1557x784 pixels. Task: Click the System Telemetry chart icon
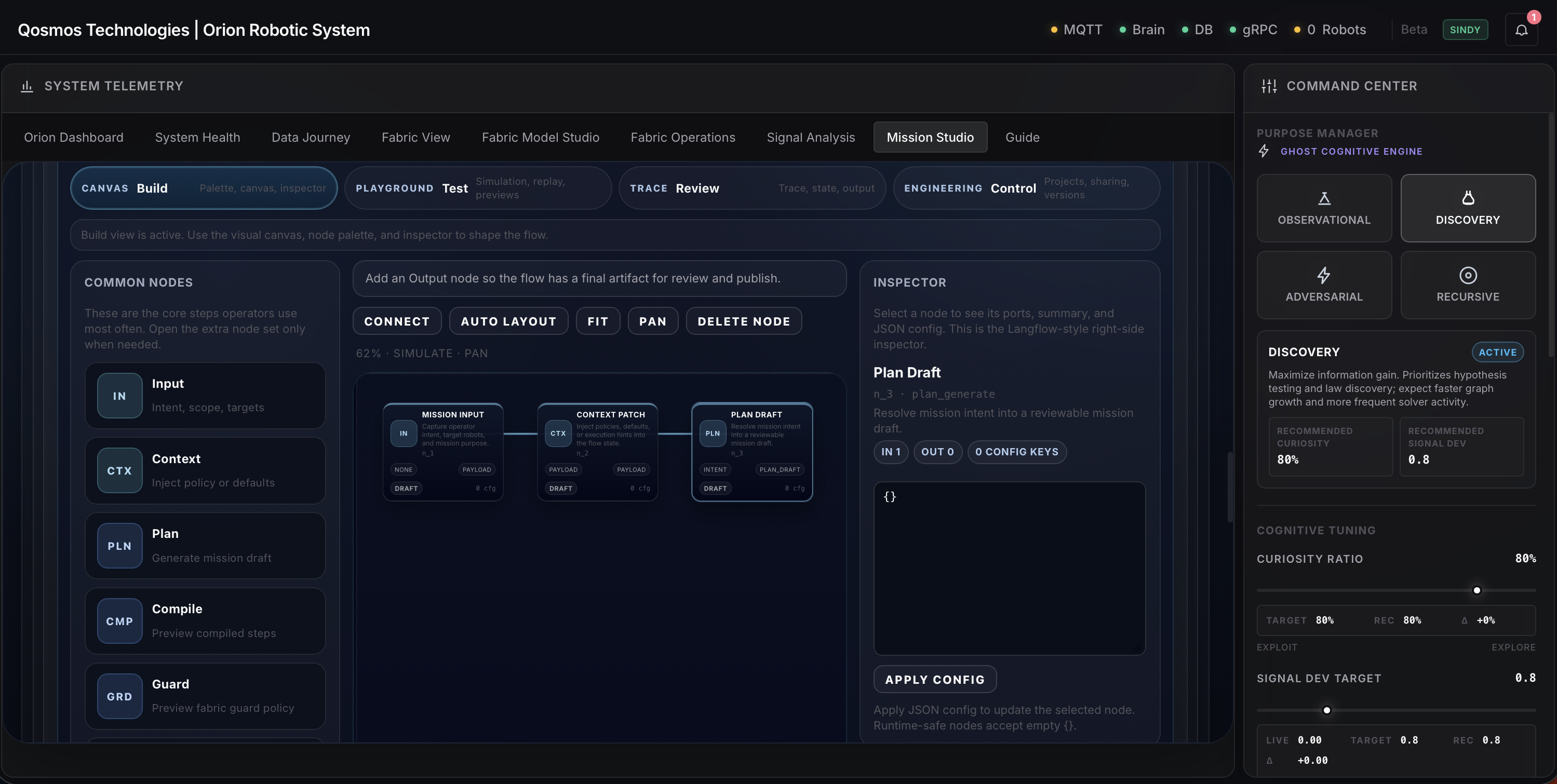click(26, 86)
